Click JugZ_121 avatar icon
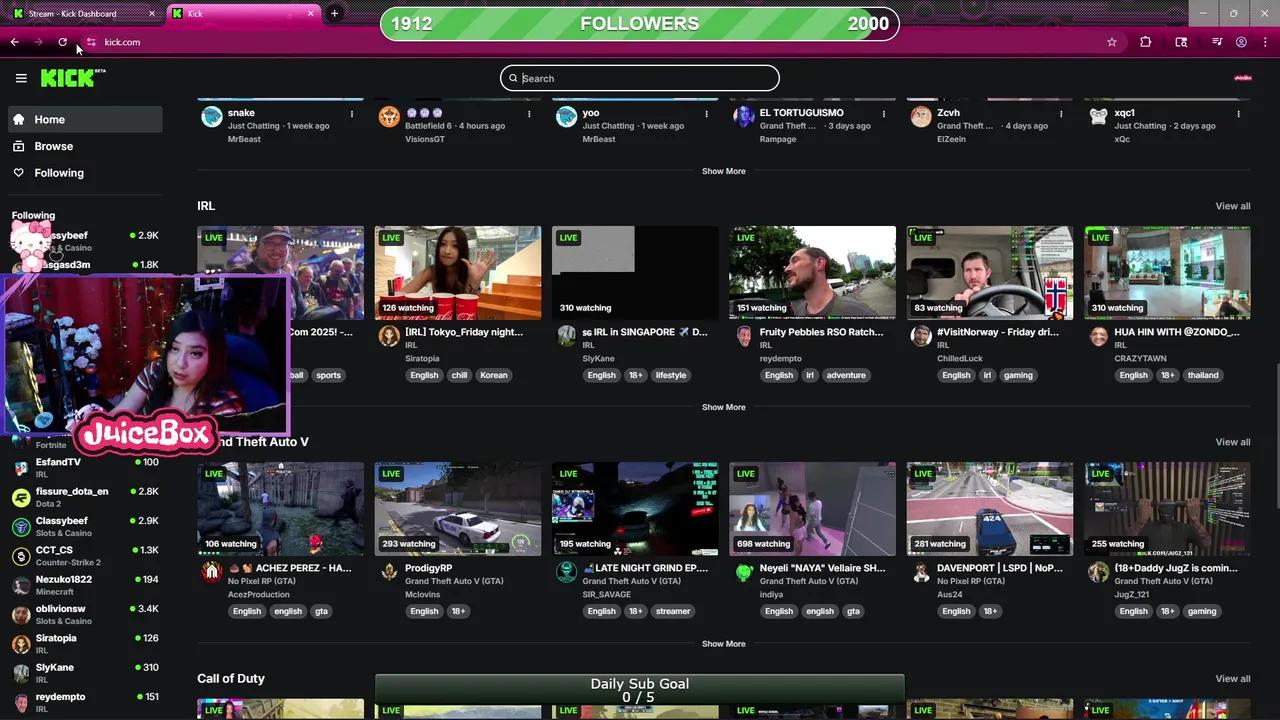Screen dimensions: 1280x720 point(1099,572)
